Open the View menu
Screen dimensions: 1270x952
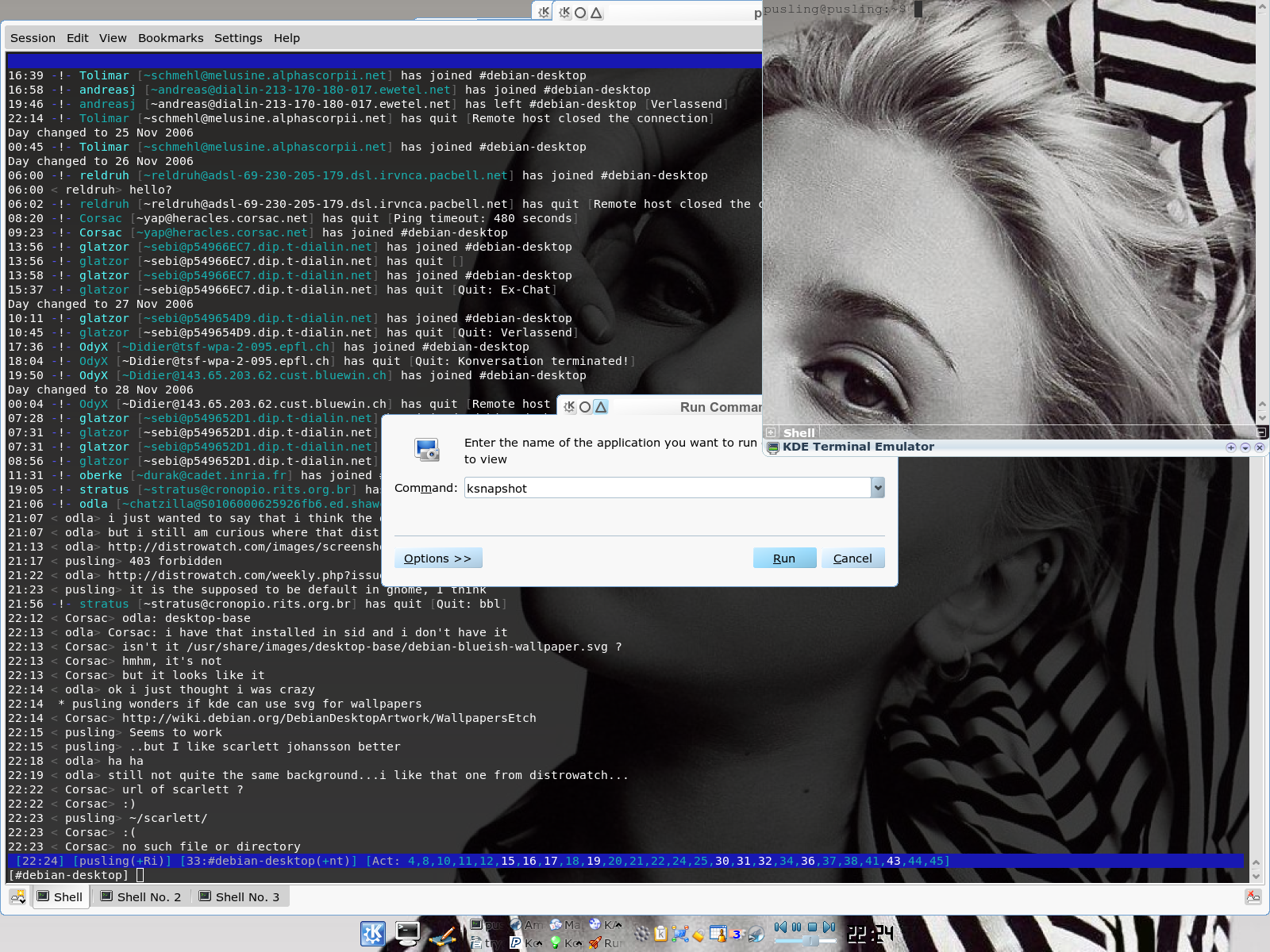pyautogui.click(x=113, y=38)
